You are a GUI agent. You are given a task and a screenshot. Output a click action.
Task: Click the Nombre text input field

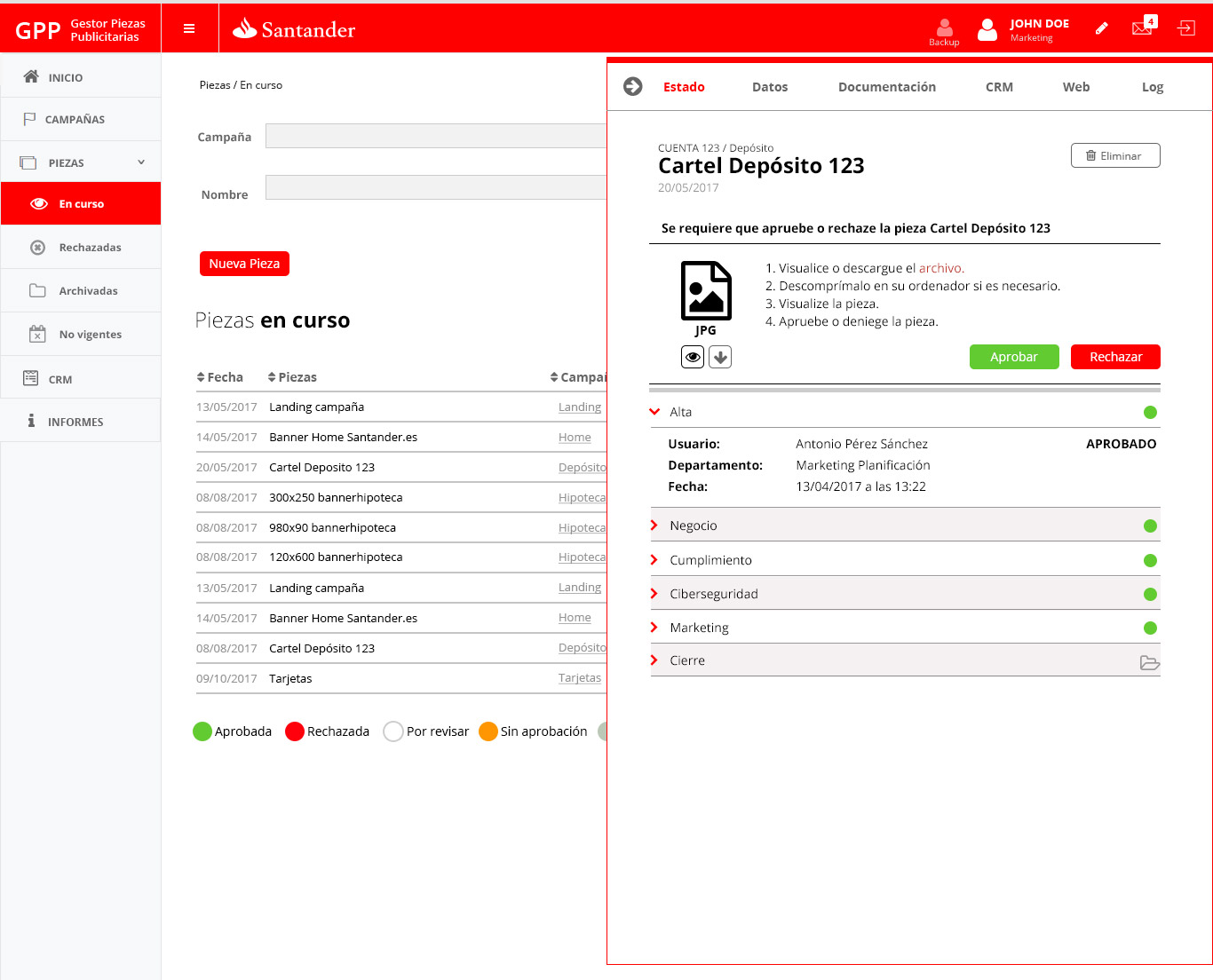pyautogui.click(x=436, y=187)
